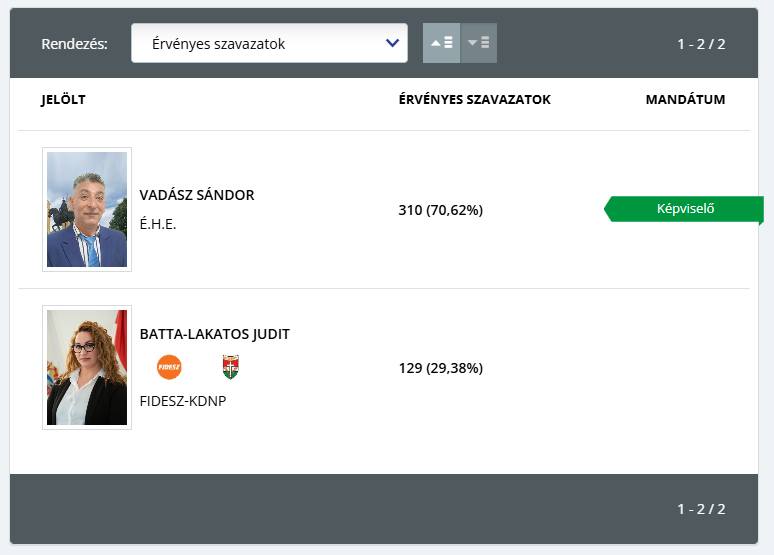The image size is (774, 555).
Task: Click the ÉRVÉNYES SZAVAZATOK column header
Action: [474, 100]
